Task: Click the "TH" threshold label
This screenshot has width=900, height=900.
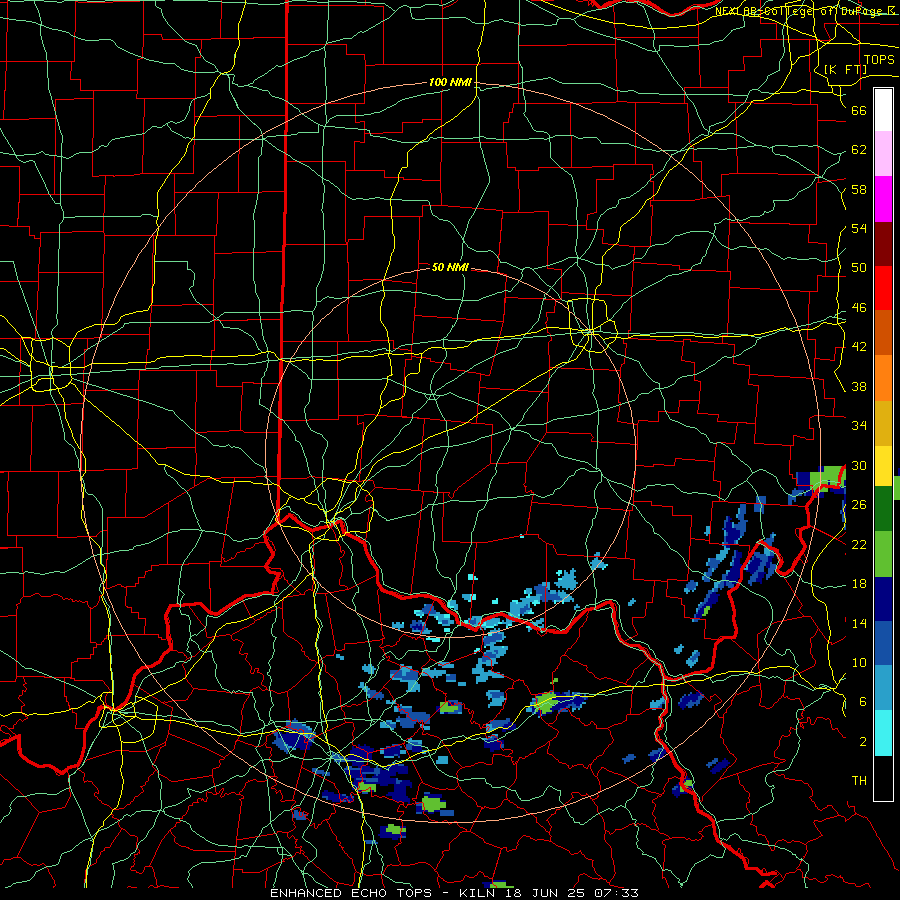Action: (859, 781)
